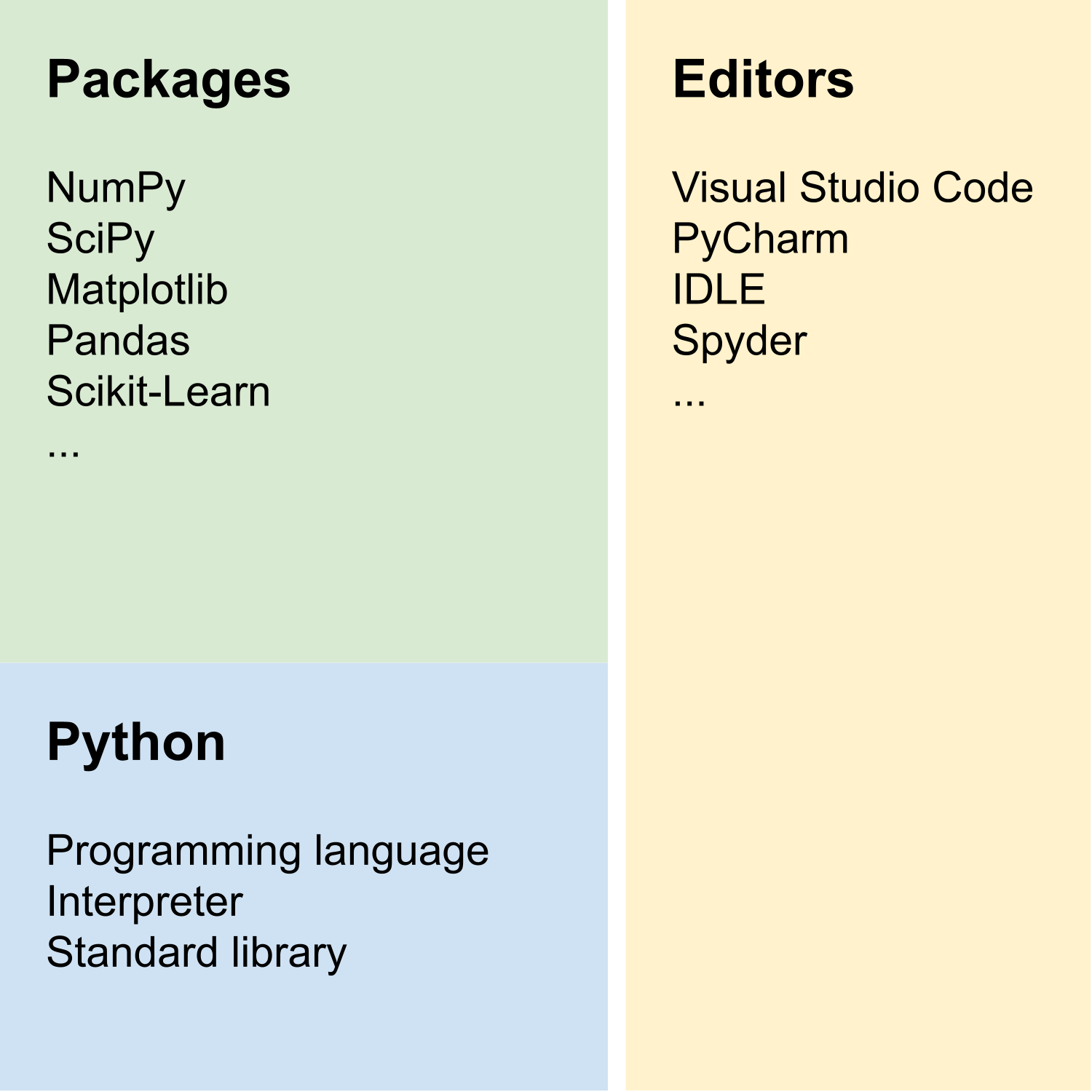1092x1092 pixels.
Task: Select the Programming language text
Action: click(x=267, y=852)
